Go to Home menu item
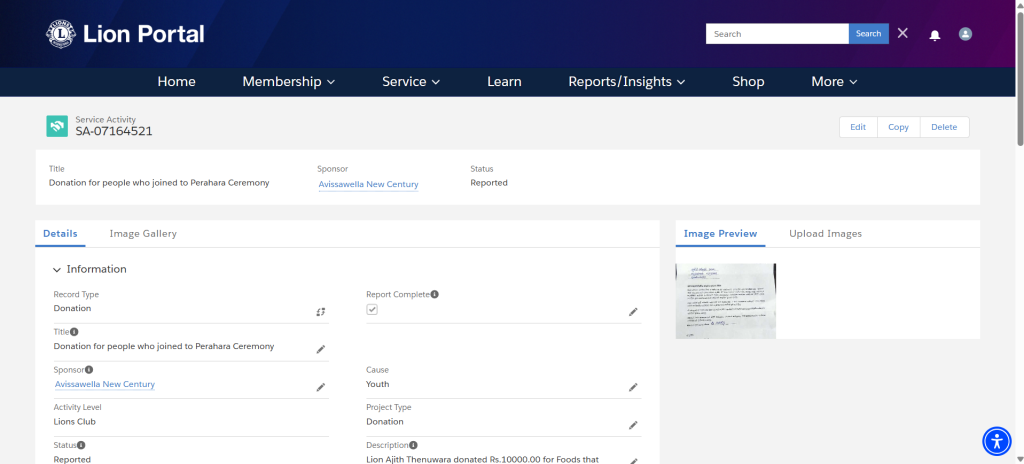Viewport: 1024px width, 464px height. pyautogui.click(x=176, y=82)
